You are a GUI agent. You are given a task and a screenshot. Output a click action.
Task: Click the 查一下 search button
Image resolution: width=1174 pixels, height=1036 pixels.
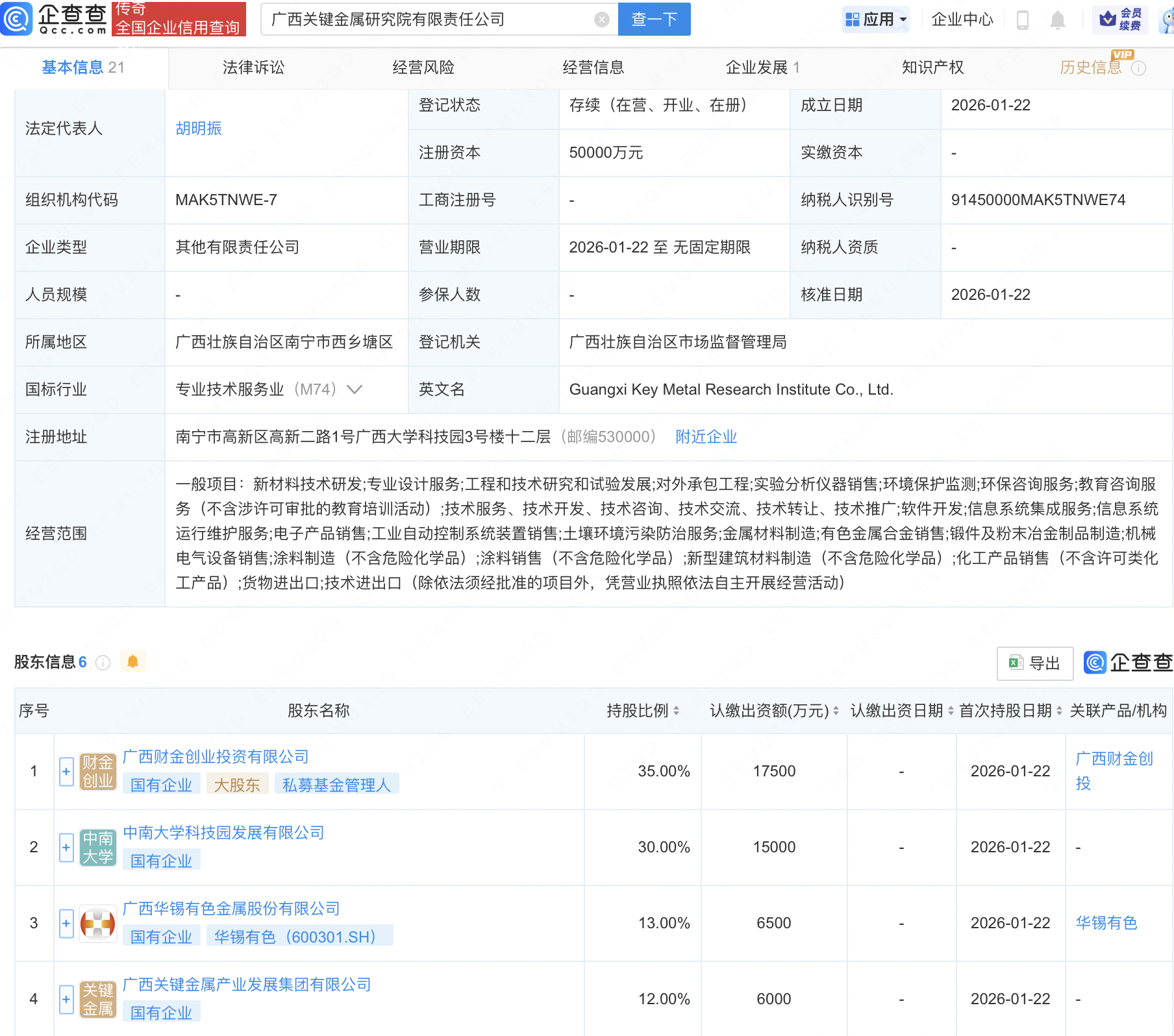653,19
